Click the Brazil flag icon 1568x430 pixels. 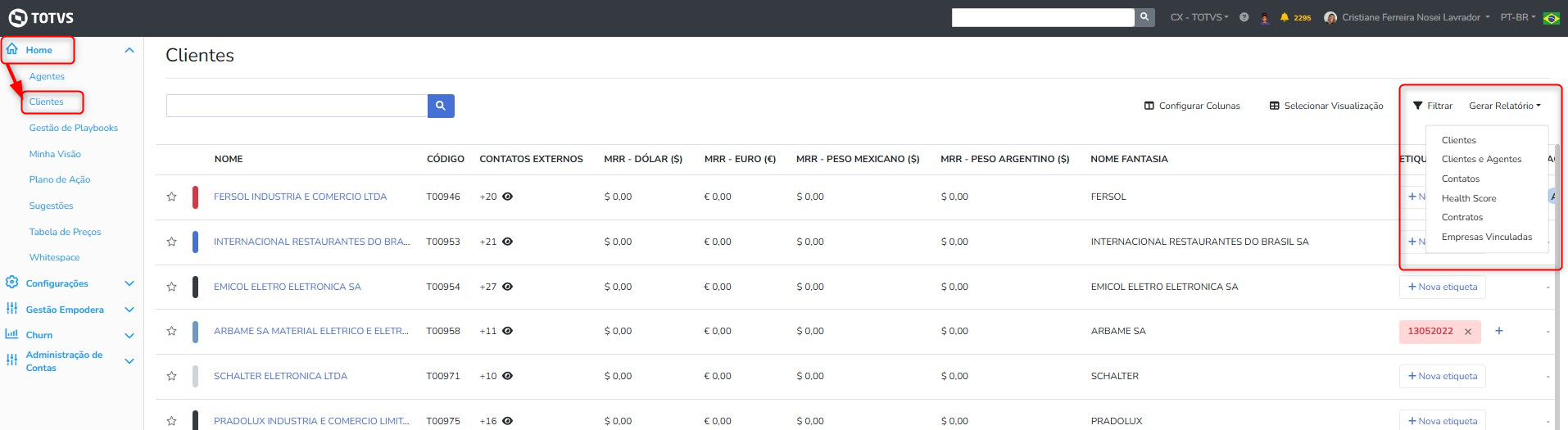pos(1551,18)
